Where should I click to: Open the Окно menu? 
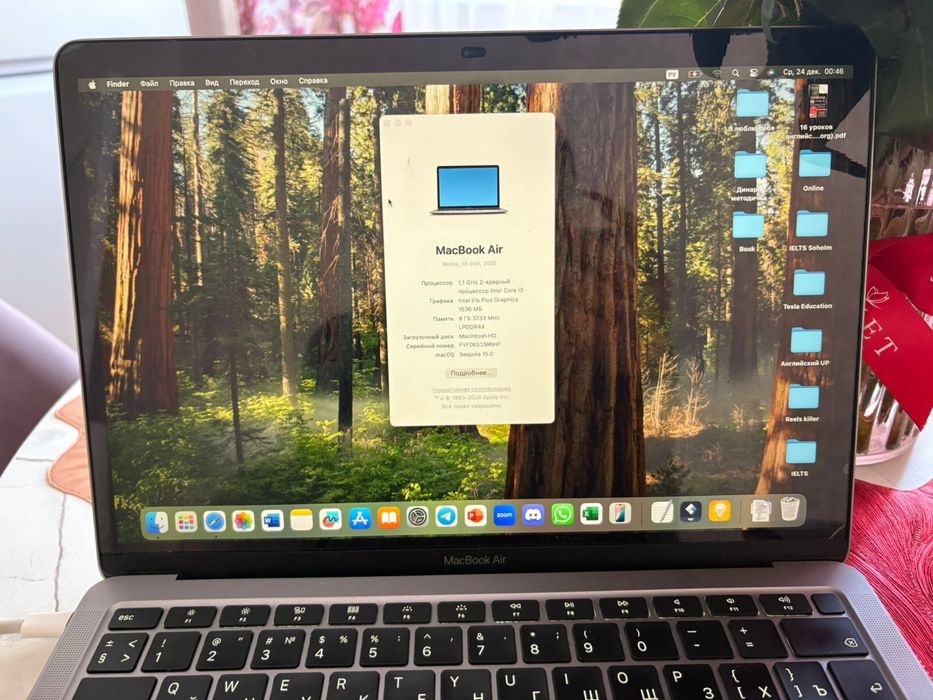click(x=278, y=82)
